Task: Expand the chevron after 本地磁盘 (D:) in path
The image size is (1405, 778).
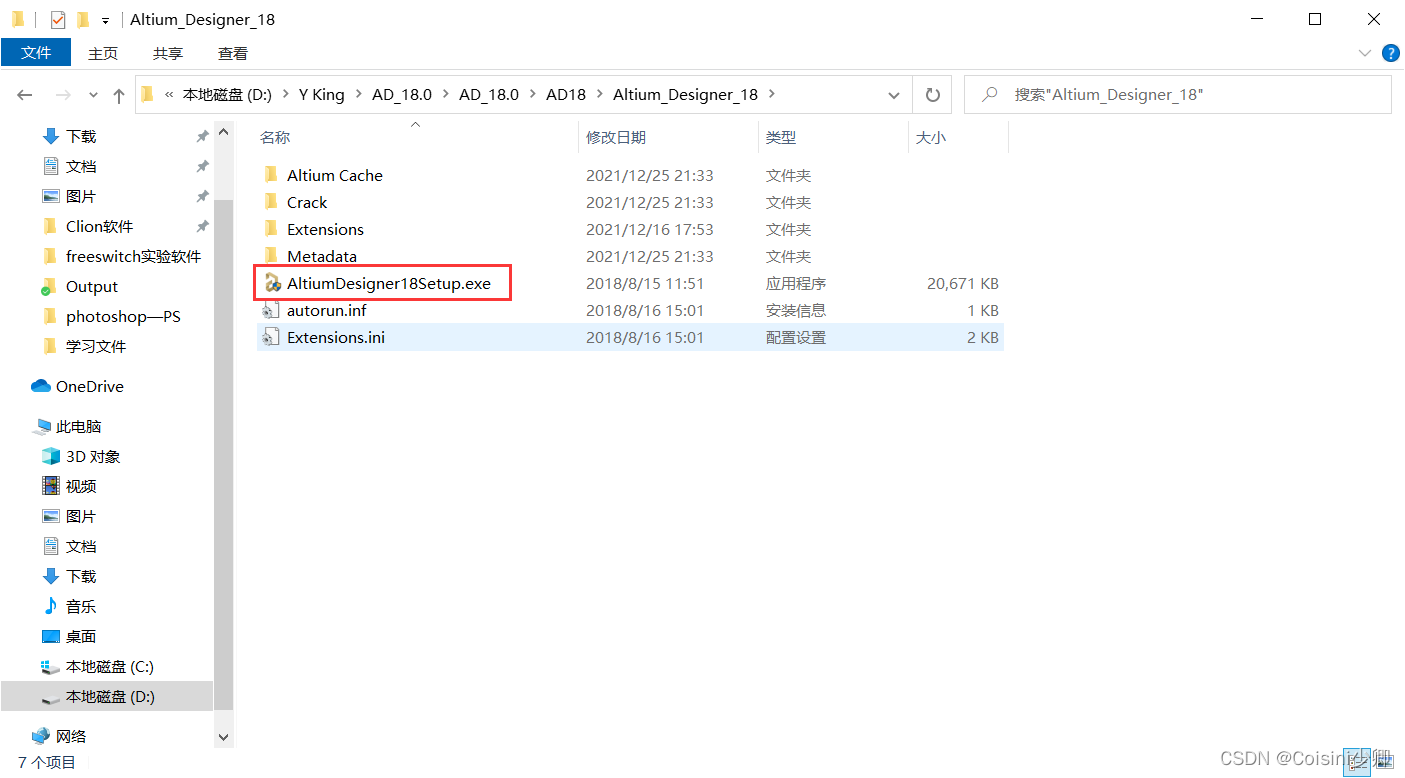Action: [x=285, y=95]
